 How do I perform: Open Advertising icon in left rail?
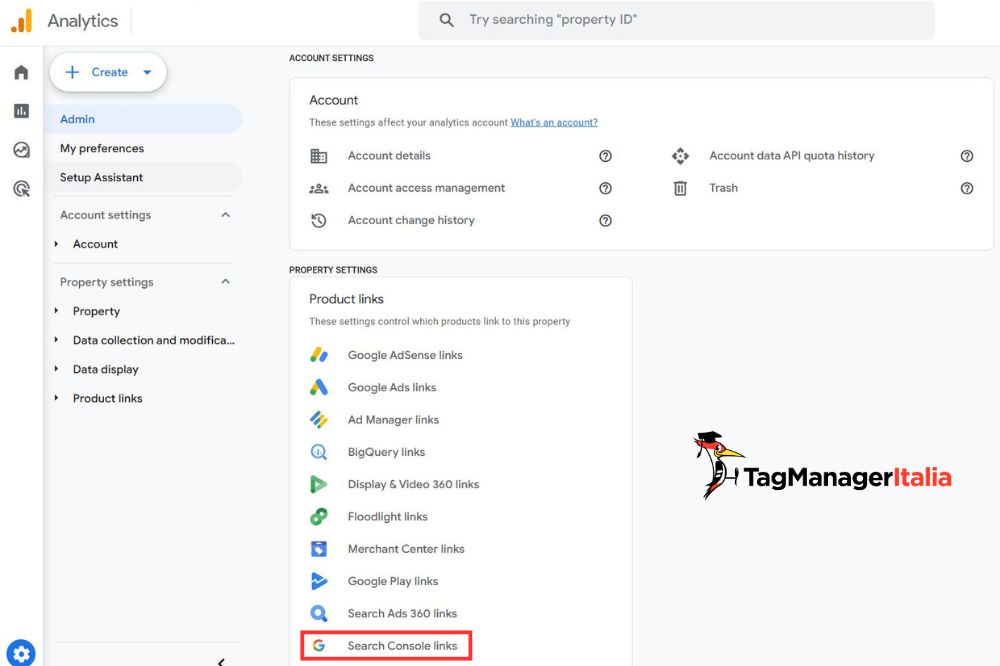pyautogui.click(x=21, y=188)
